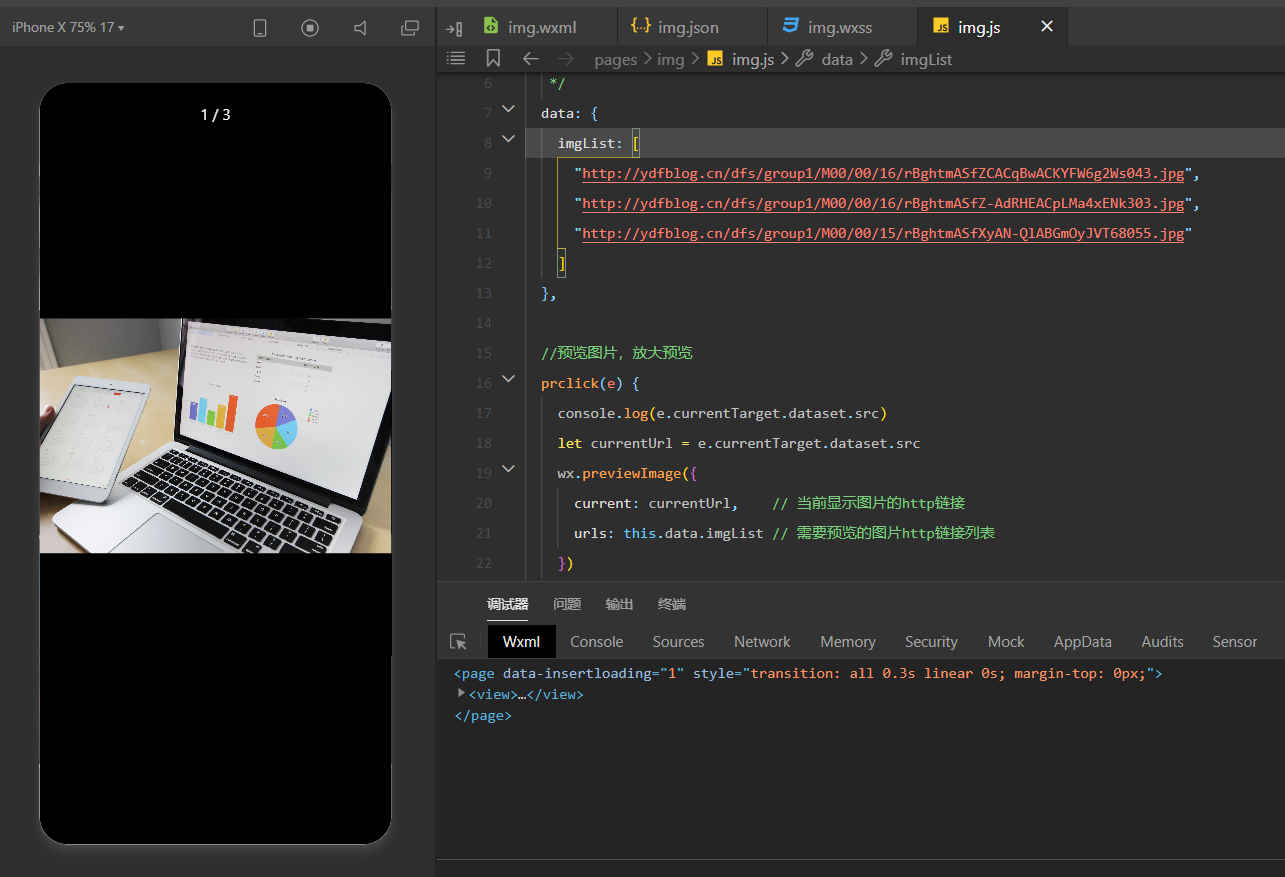
Task: Open the Network debugger tab
Action: pos(761,641)
